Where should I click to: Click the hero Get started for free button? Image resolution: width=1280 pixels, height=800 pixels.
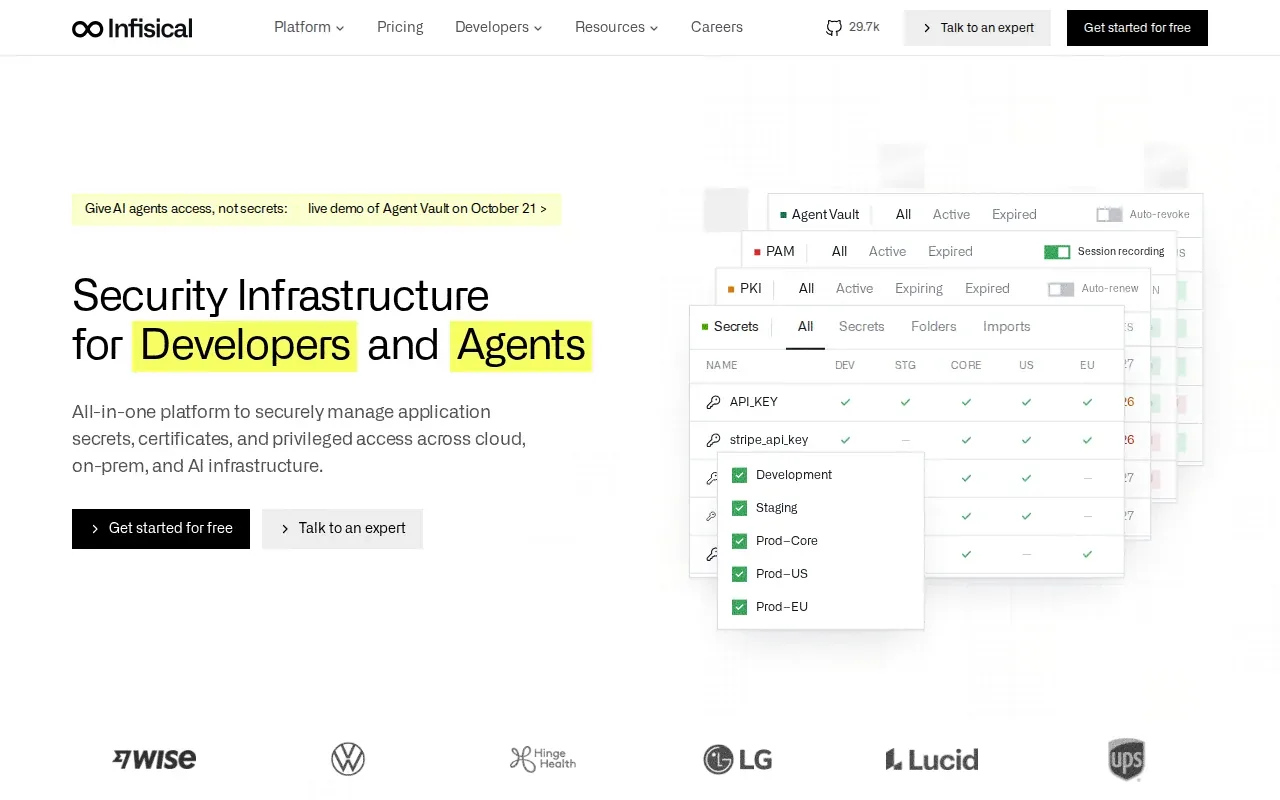tap(161, 529)
